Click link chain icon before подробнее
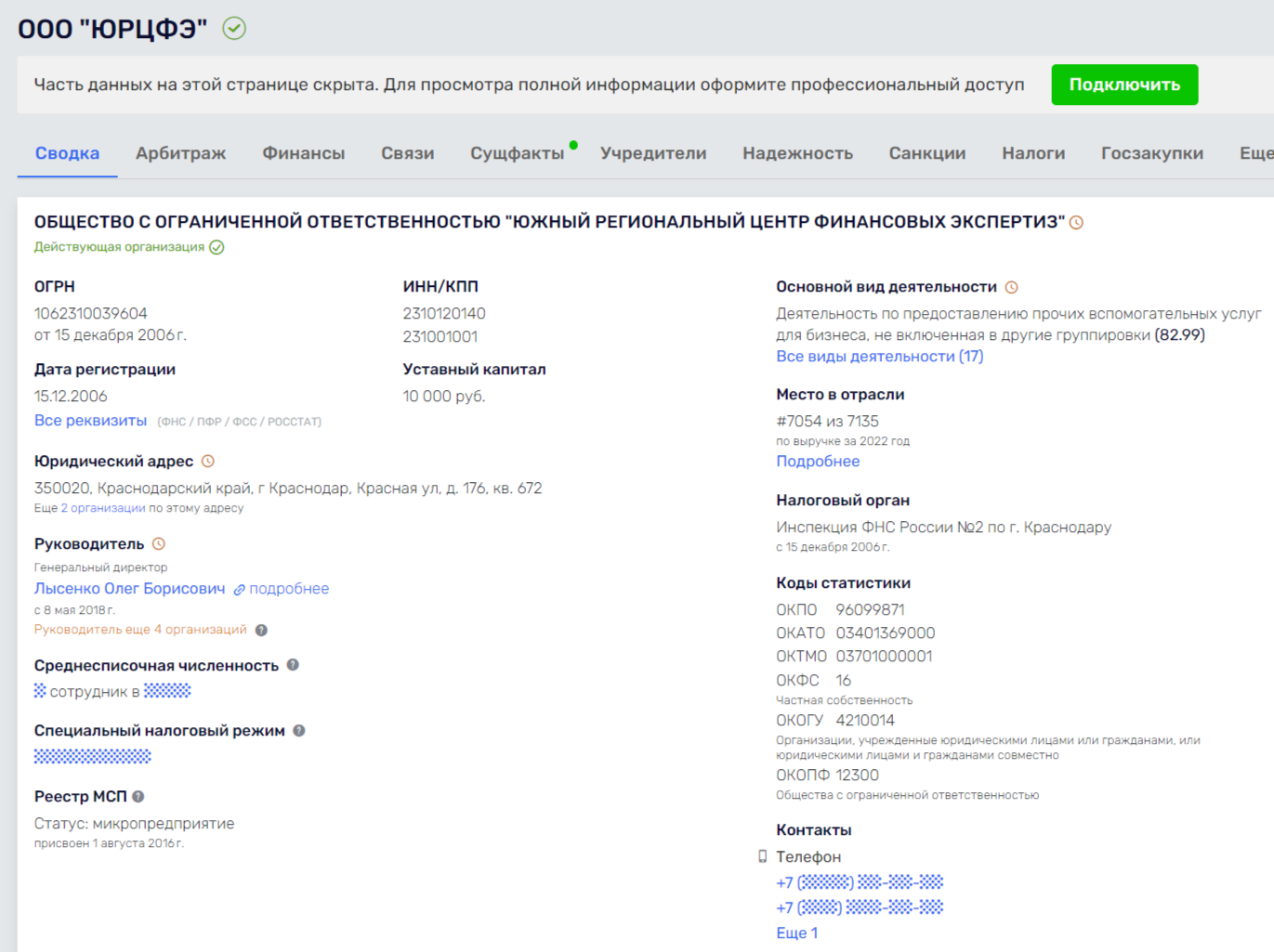Screen dimensions: 1274x952 tap(239, 590)
